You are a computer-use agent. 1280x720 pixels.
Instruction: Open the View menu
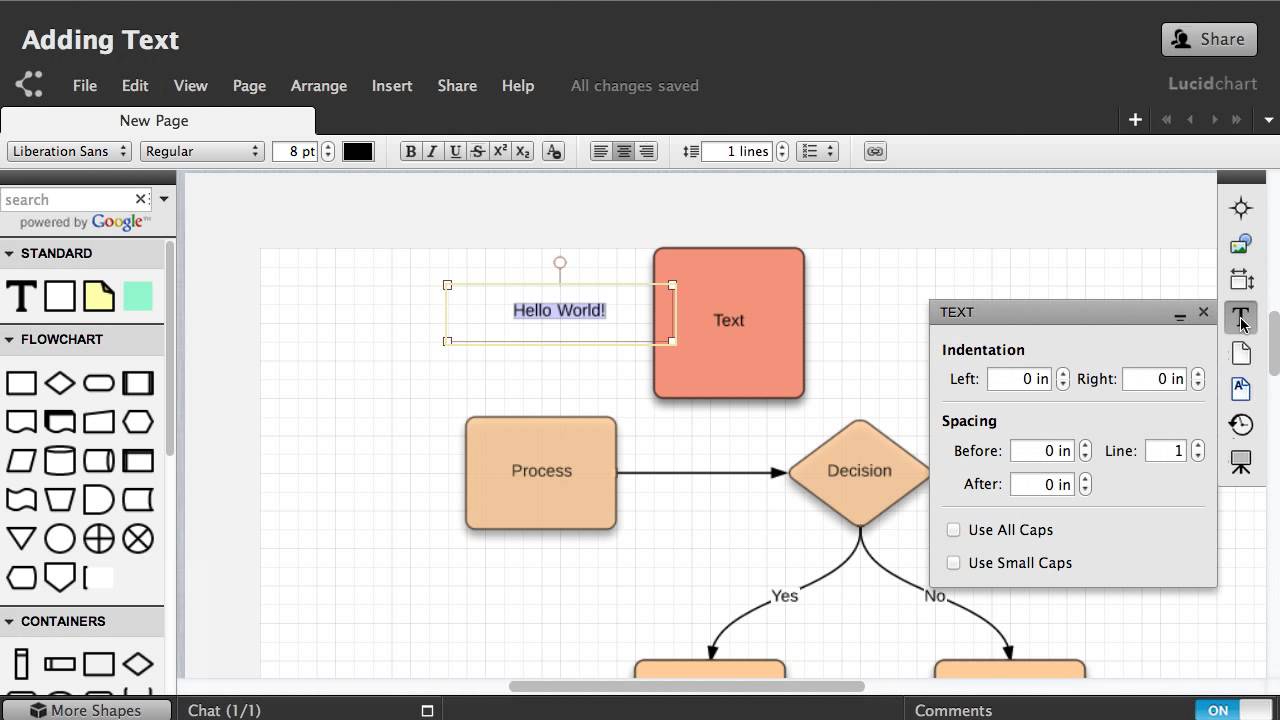coord(190,86)
